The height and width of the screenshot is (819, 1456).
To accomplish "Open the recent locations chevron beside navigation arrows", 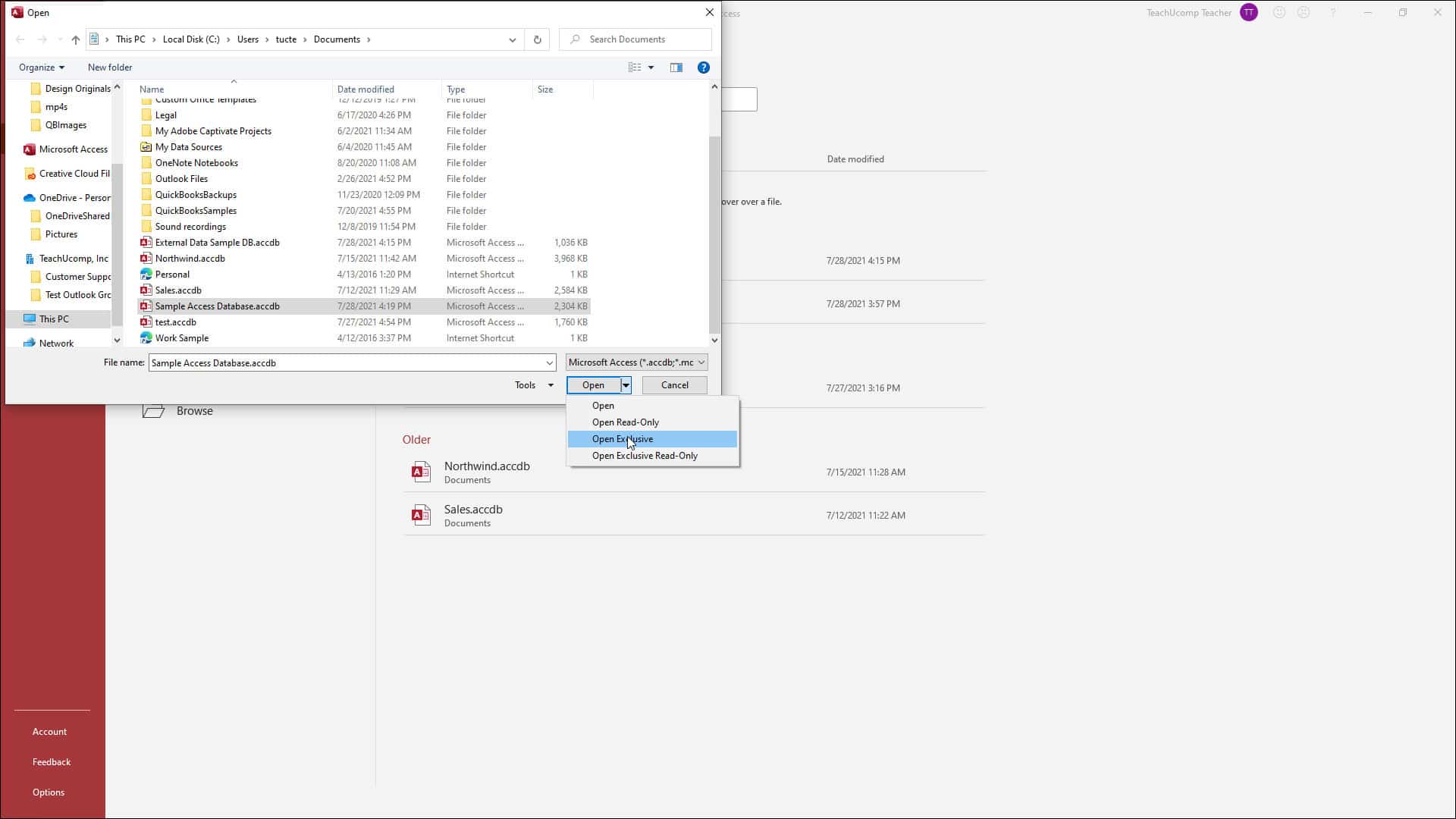I will pyautogui.click(x=60, y=39).
